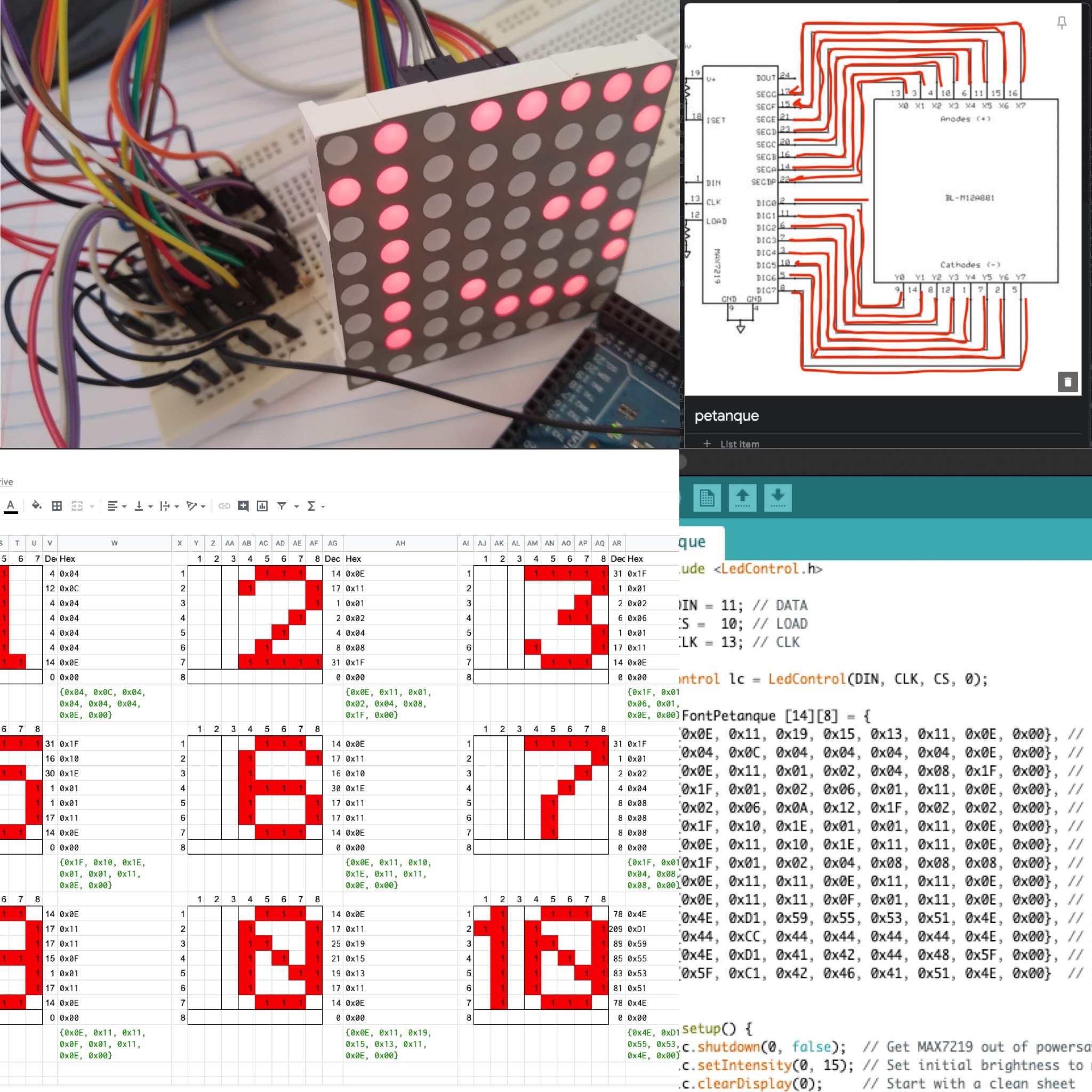This screenshot has height=1092, width=1092.
Task: Expand horizontal align dropdown arrow
Action: tap(124, 507)
